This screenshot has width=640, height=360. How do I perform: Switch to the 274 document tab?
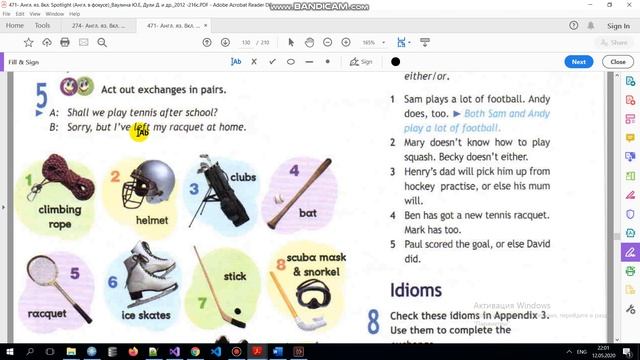click(98, 25)
